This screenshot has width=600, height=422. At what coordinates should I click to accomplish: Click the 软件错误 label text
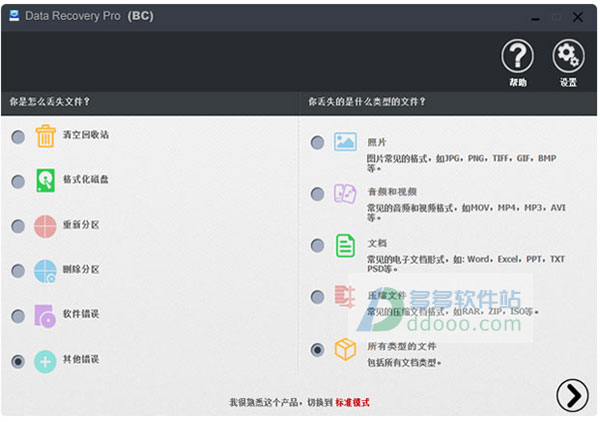(x=81, y=314)
